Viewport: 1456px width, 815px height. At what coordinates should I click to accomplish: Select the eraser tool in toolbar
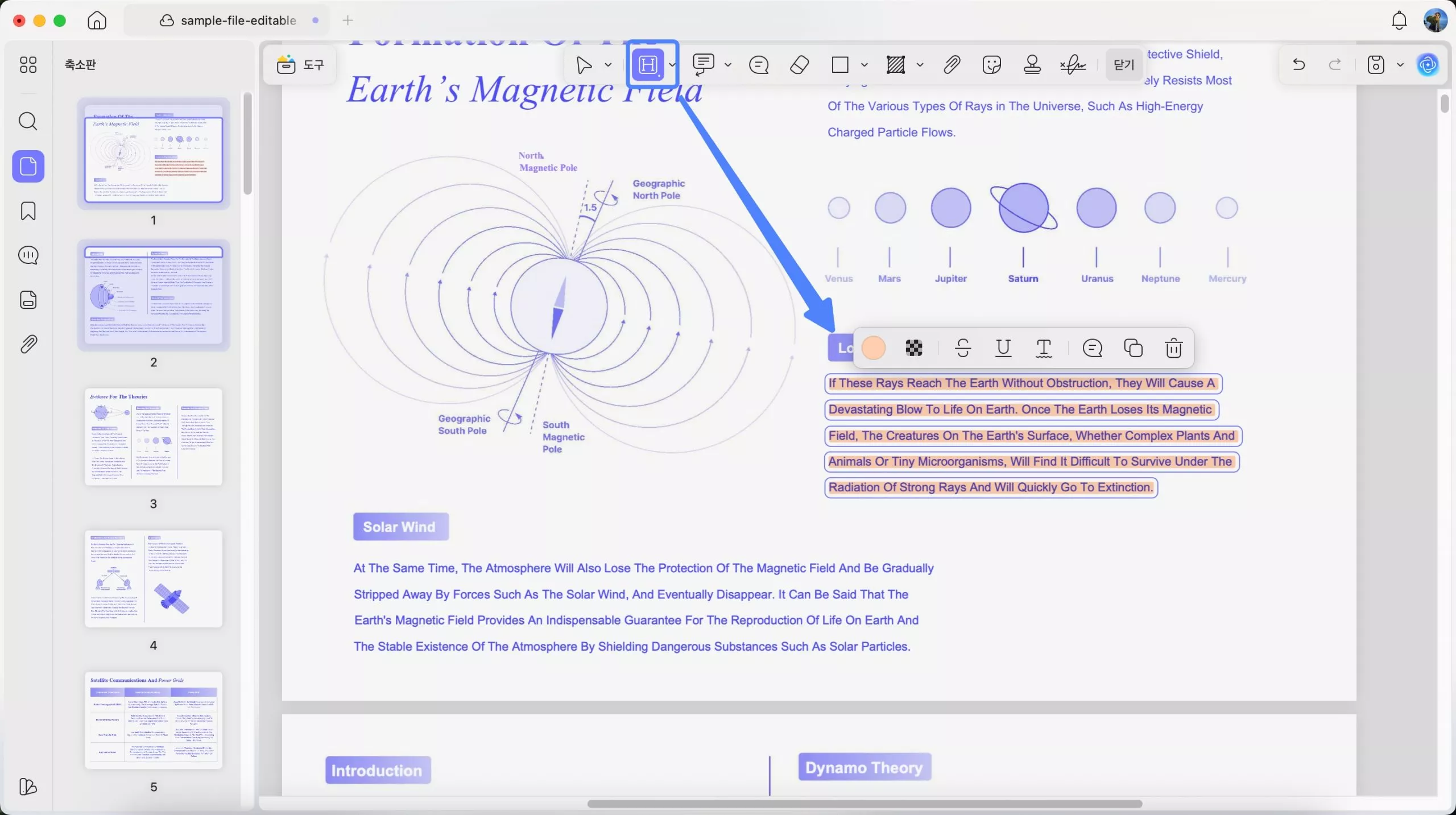click(799, 65)
